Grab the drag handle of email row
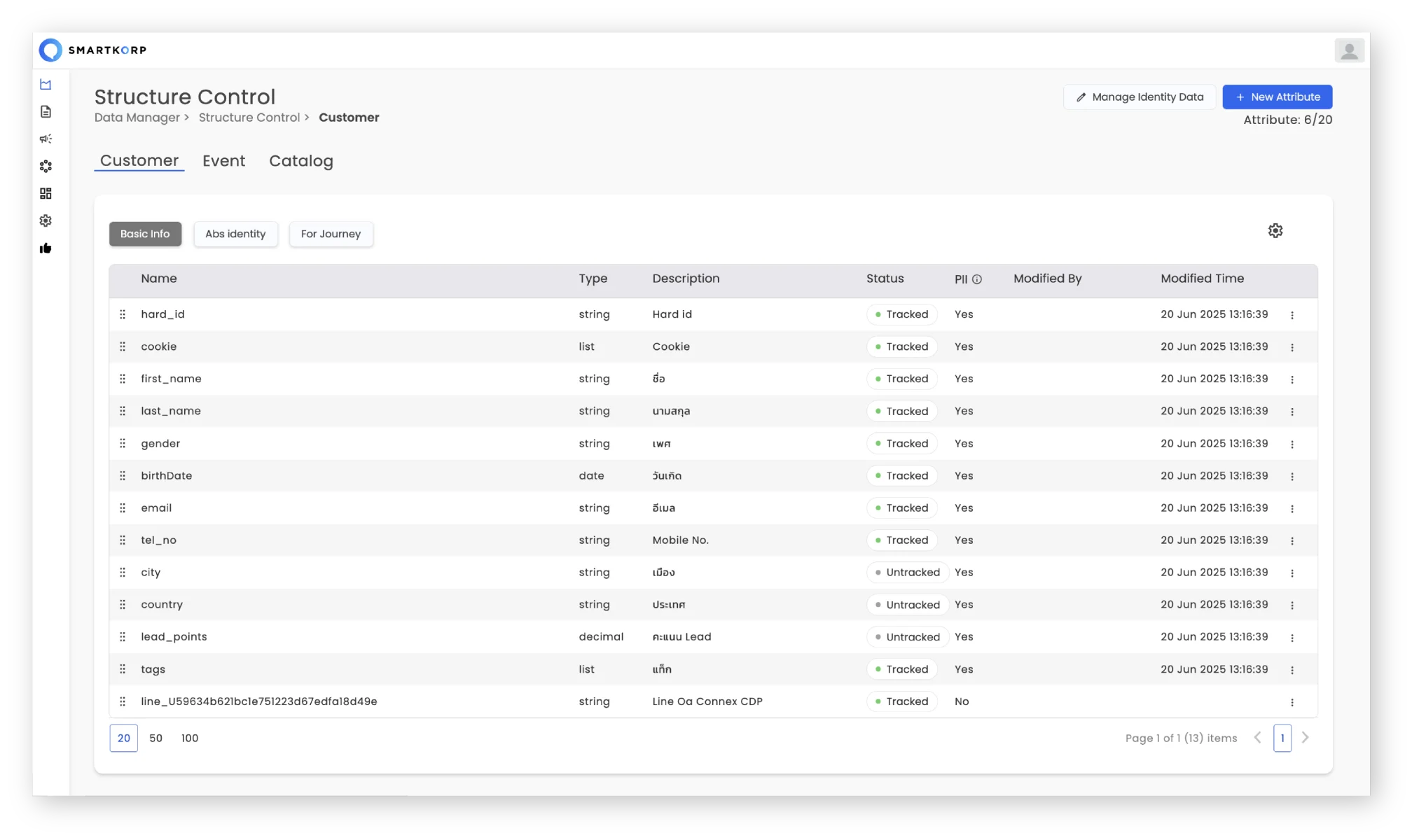The width and height of the screenshot is (1419, 840). point(123,507)
